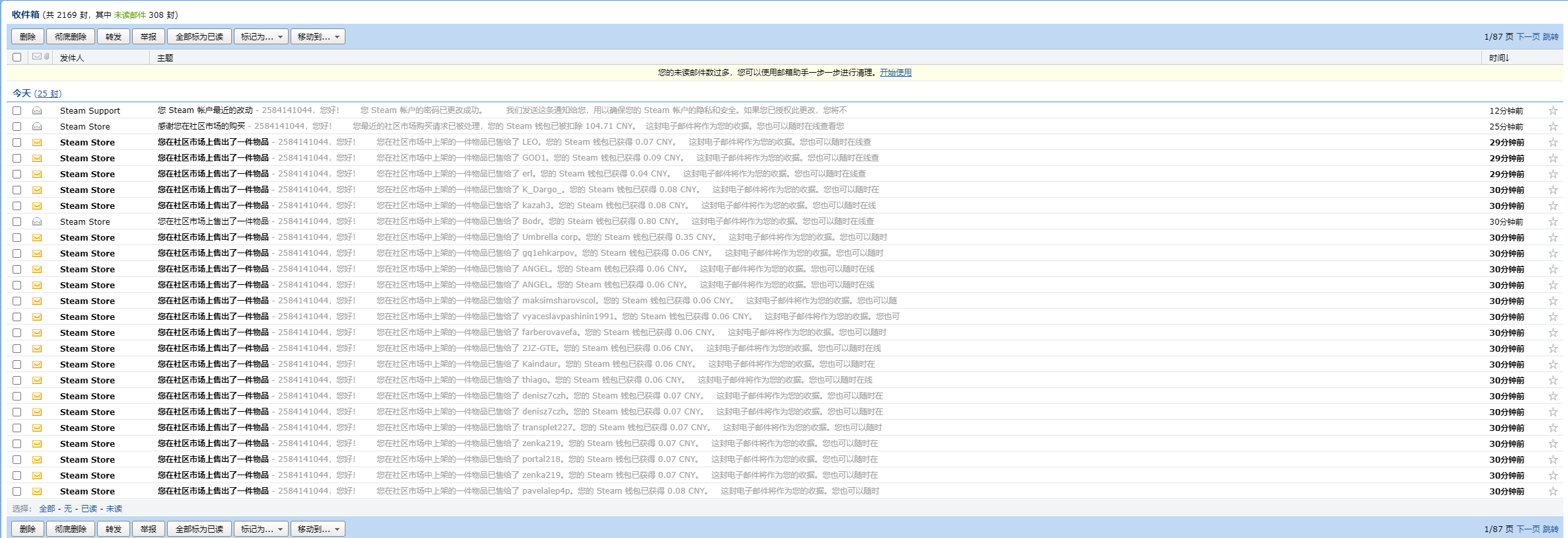Select 全部 in the 选择 row
This screenshot has width=1568, height=538.
(48, 509)
